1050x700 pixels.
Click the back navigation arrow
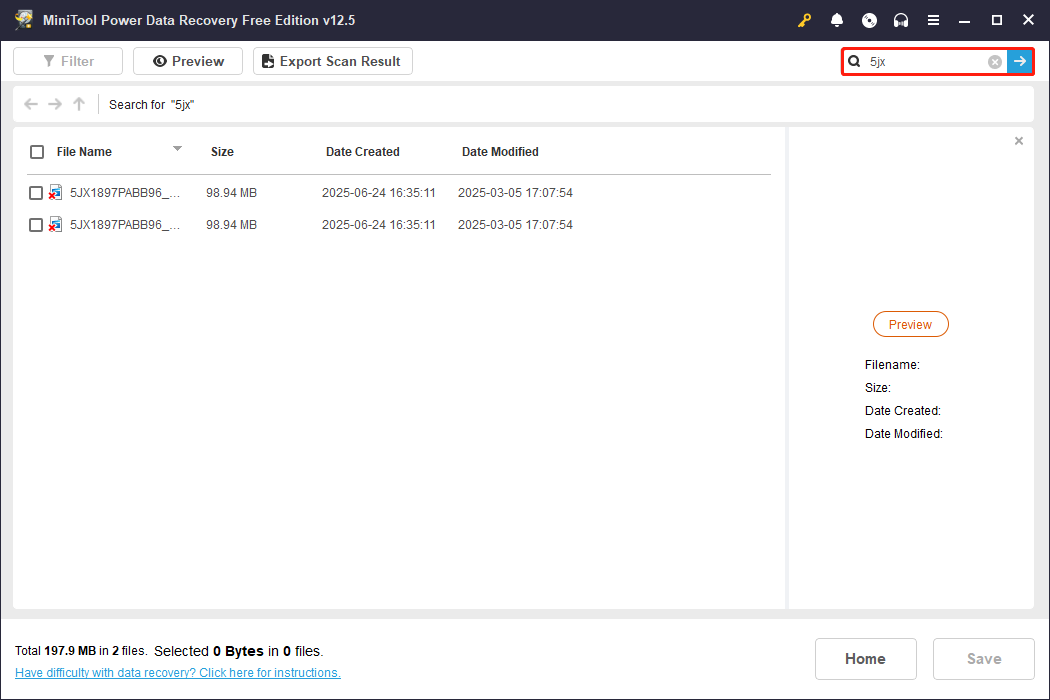31,104
